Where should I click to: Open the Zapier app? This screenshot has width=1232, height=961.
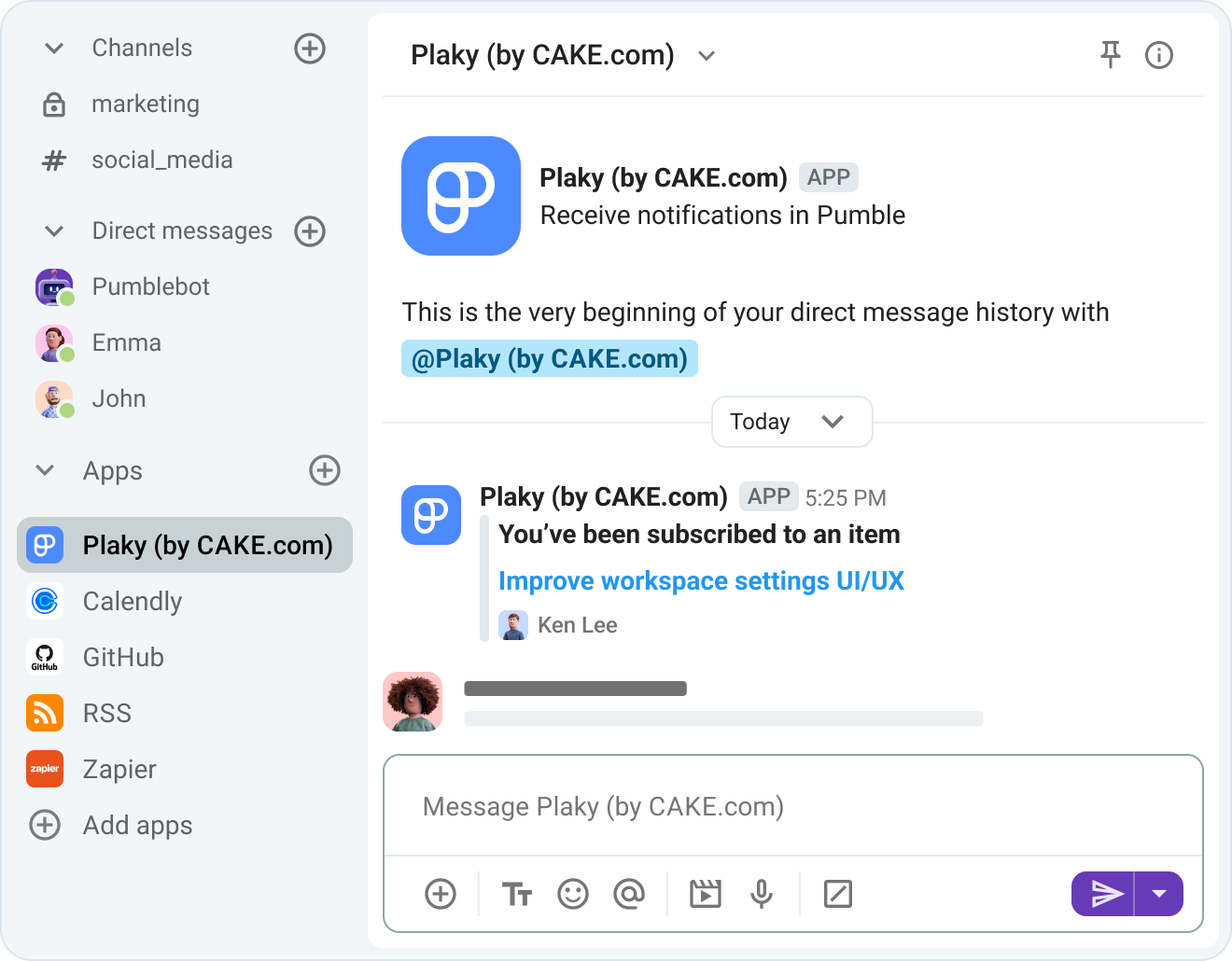[x=119, y=769]
